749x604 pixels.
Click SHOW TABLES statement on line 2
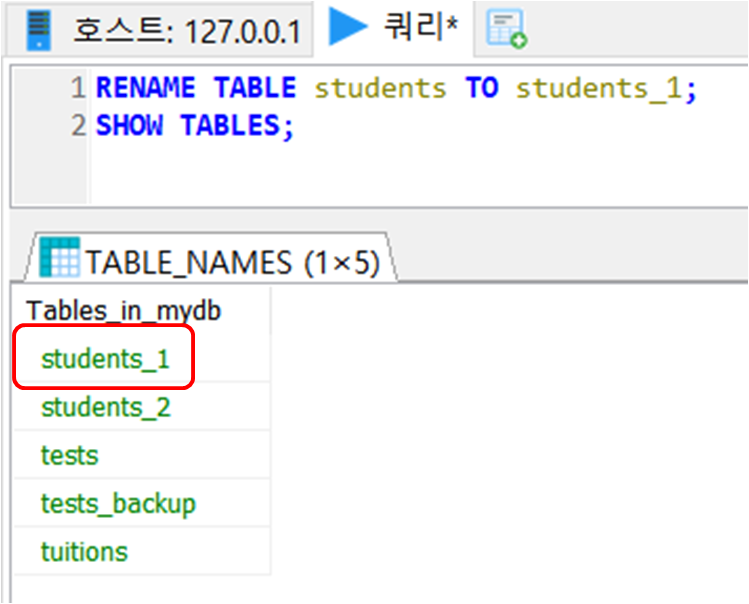pyautogui.click(x=195, y=126)
